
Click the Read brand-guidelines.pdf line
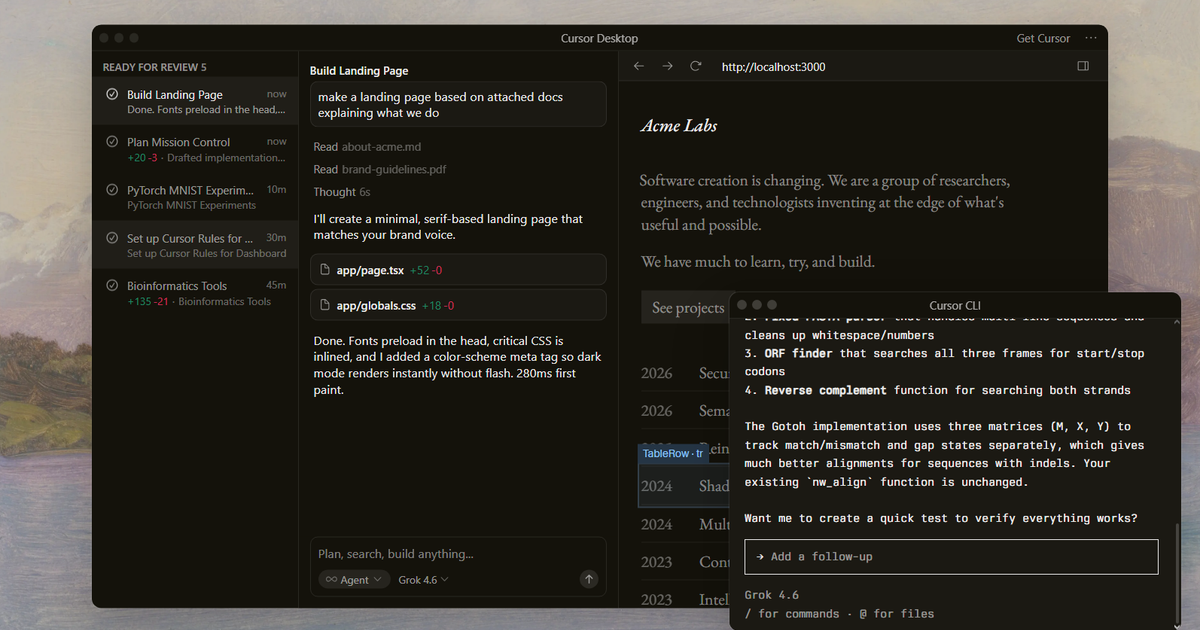[380, 170]
